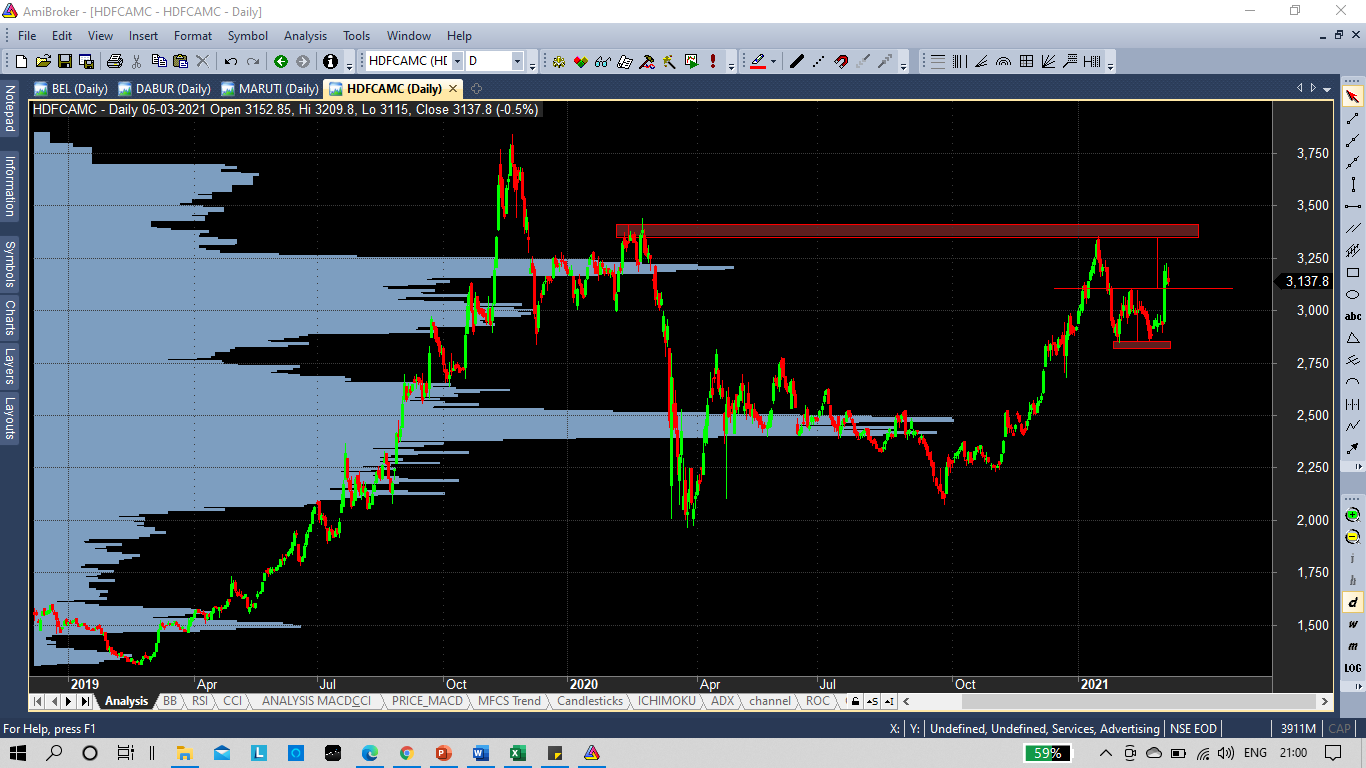Open the RSI sheet tab
The width and height of the screenshot is (1366, 768).
click(200, 701)
